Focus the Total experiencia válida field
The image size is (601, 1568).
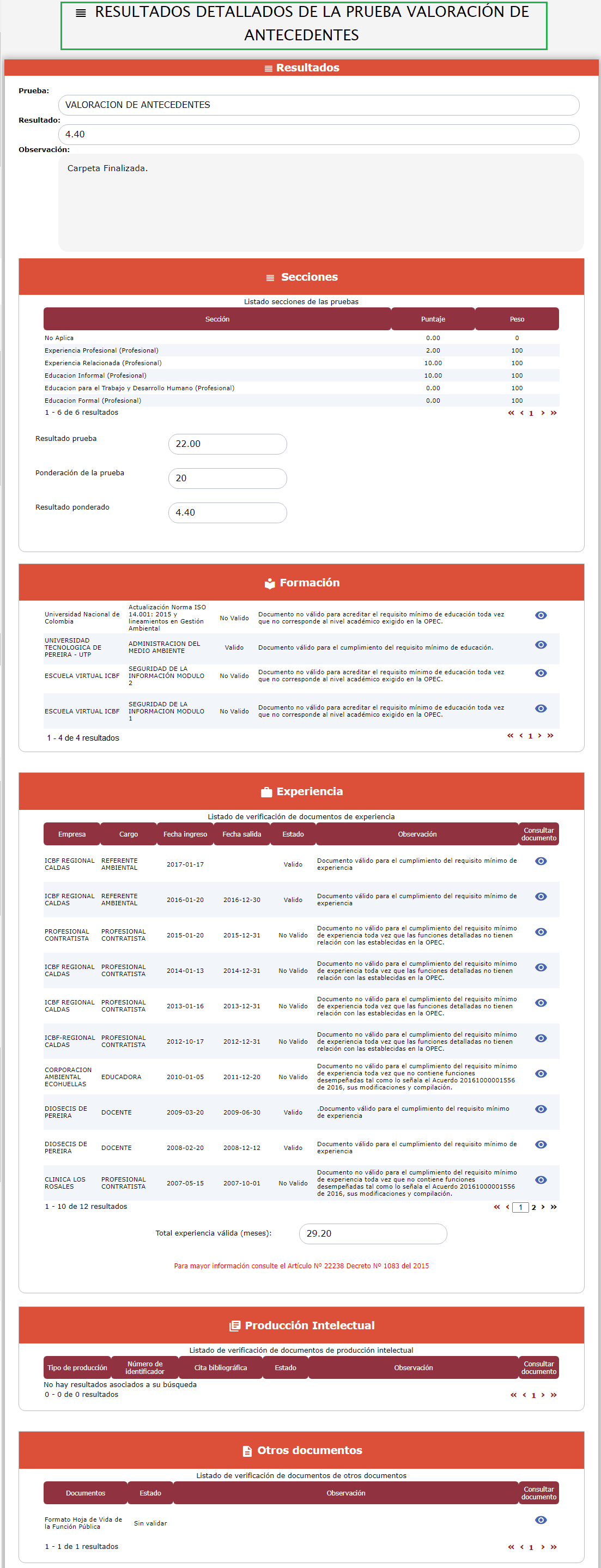(372, 1233)
